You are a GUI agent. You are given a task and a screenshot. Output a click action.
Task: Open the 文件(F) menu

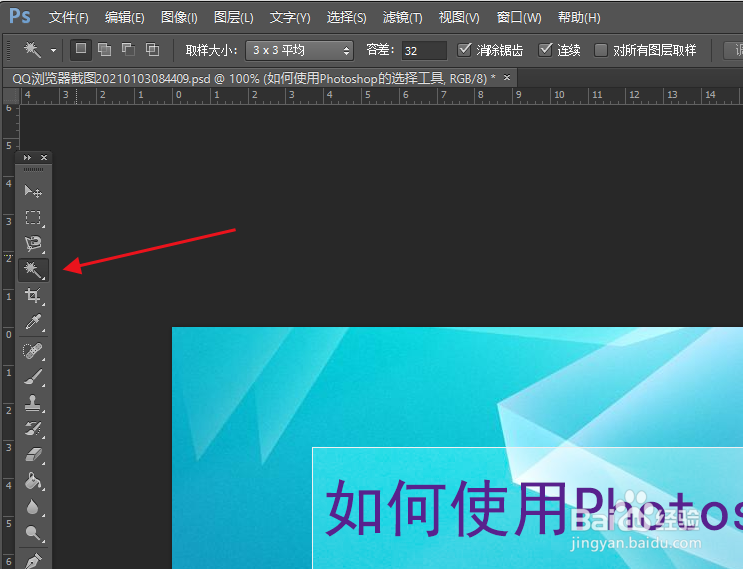(68, 18)
